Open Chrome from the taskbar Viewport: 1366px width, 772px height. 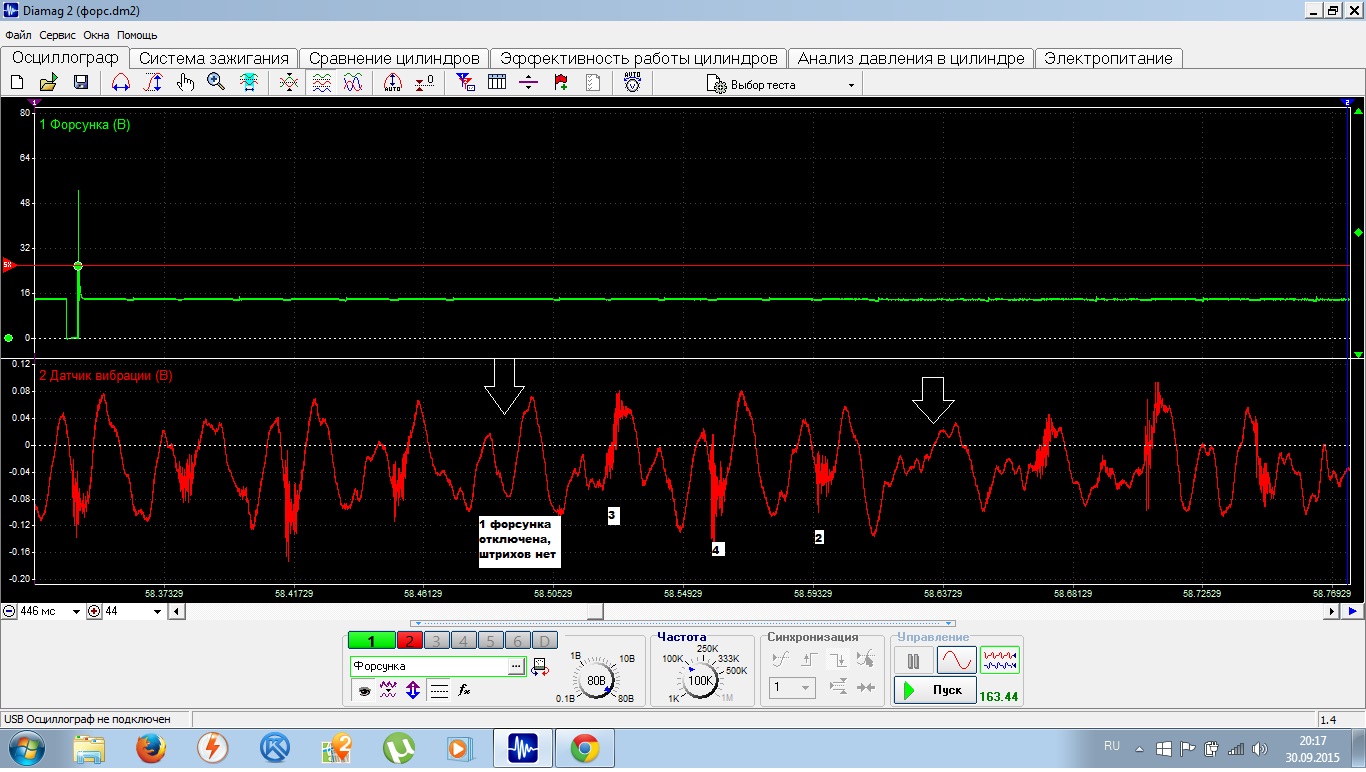coord(585,748)
